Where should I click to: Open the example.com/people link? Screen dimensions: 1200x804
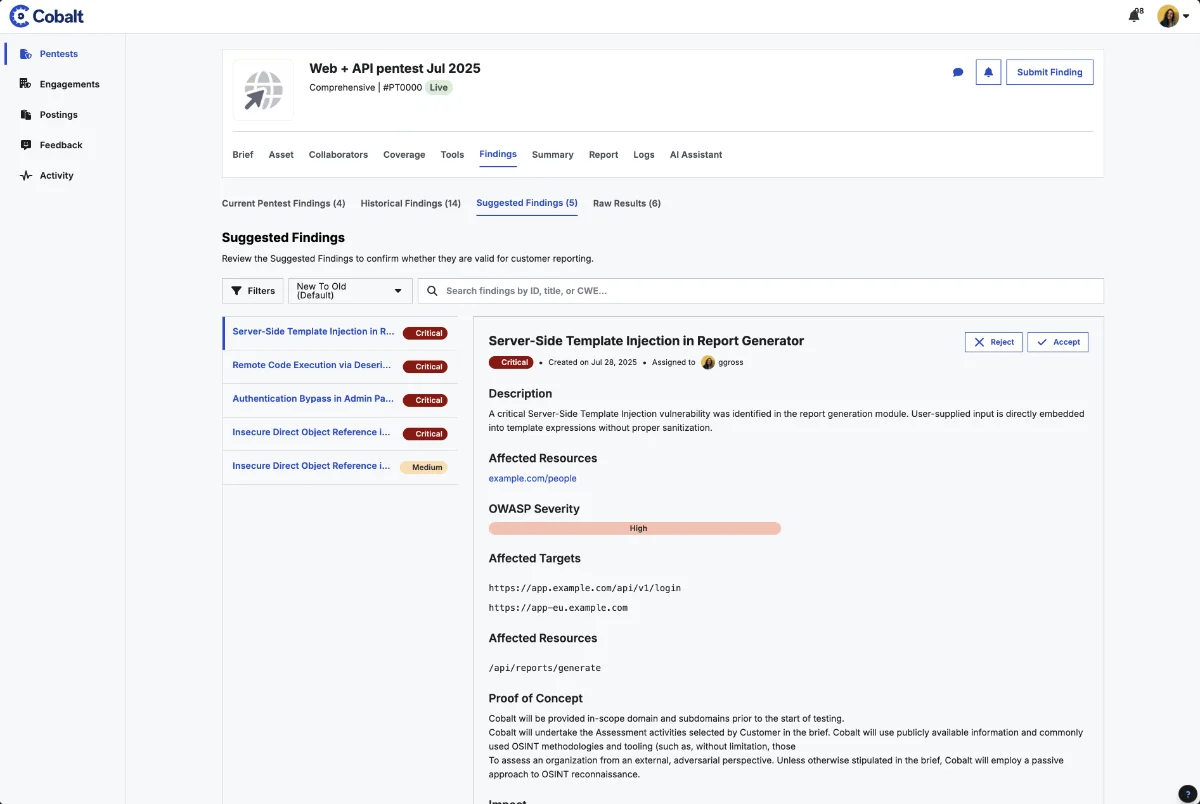coord(532,478)
